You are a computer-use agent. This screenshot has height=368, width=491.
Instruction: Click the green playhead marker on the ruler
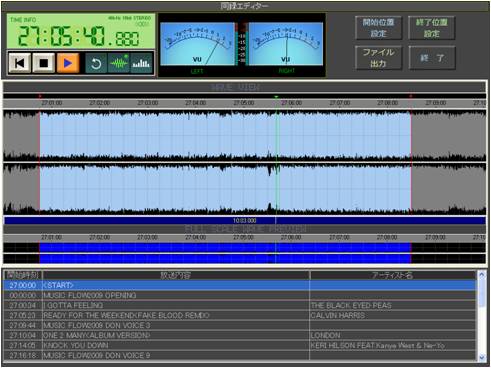pyautogui.click(x=276, y=97)
